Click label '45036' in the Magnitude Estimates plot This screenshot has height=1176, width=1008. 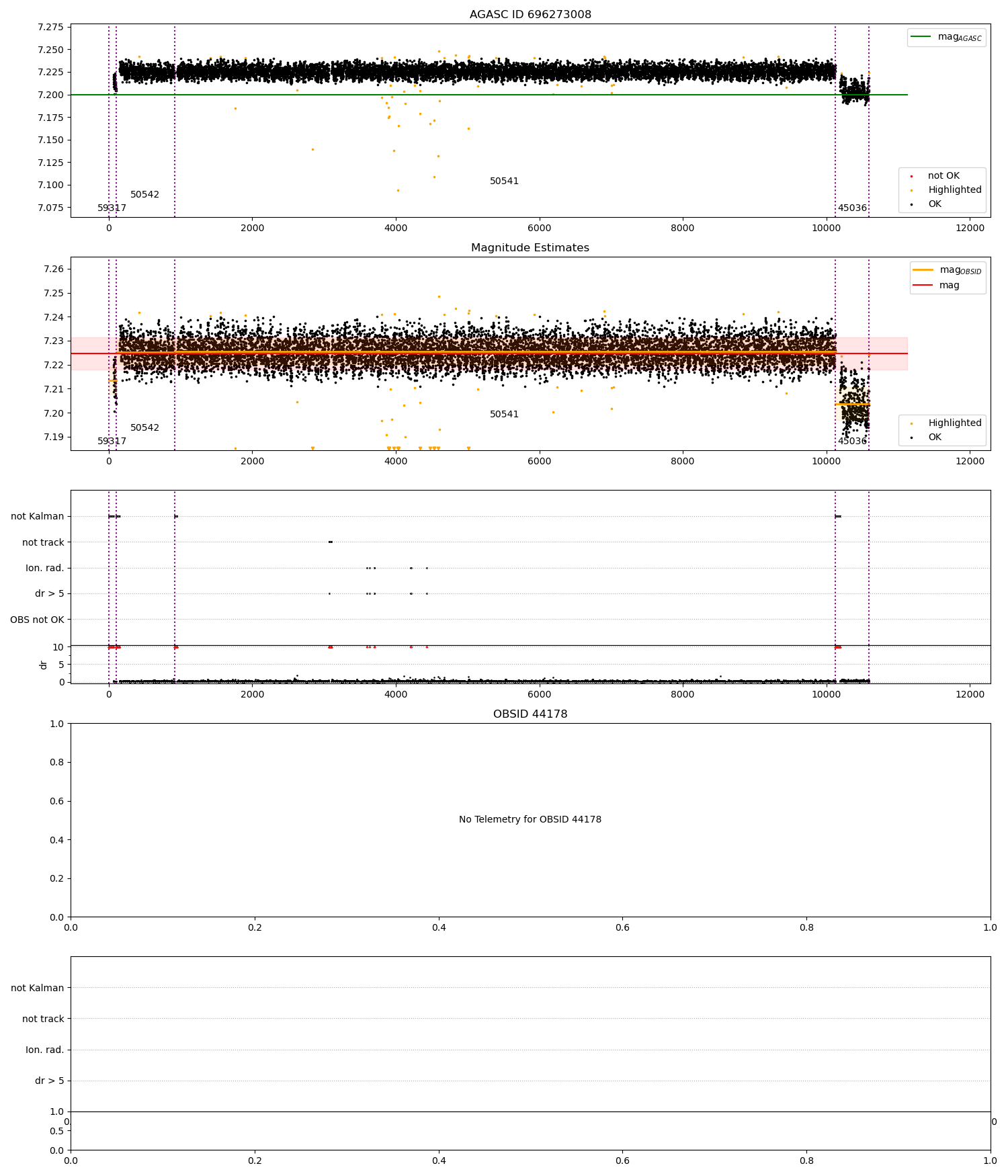852,441
